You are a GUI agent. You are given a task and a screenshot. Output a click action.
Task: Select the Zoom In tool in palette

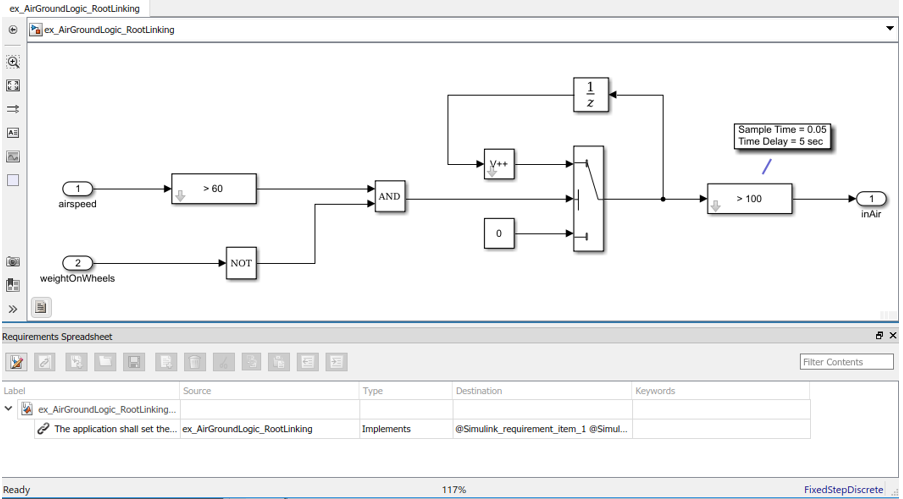(13, 62)
